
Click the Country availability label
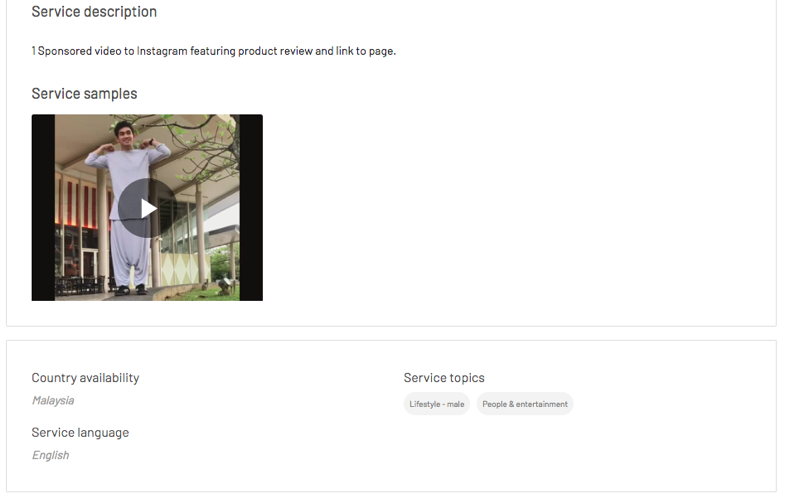(x=85, y=378)
